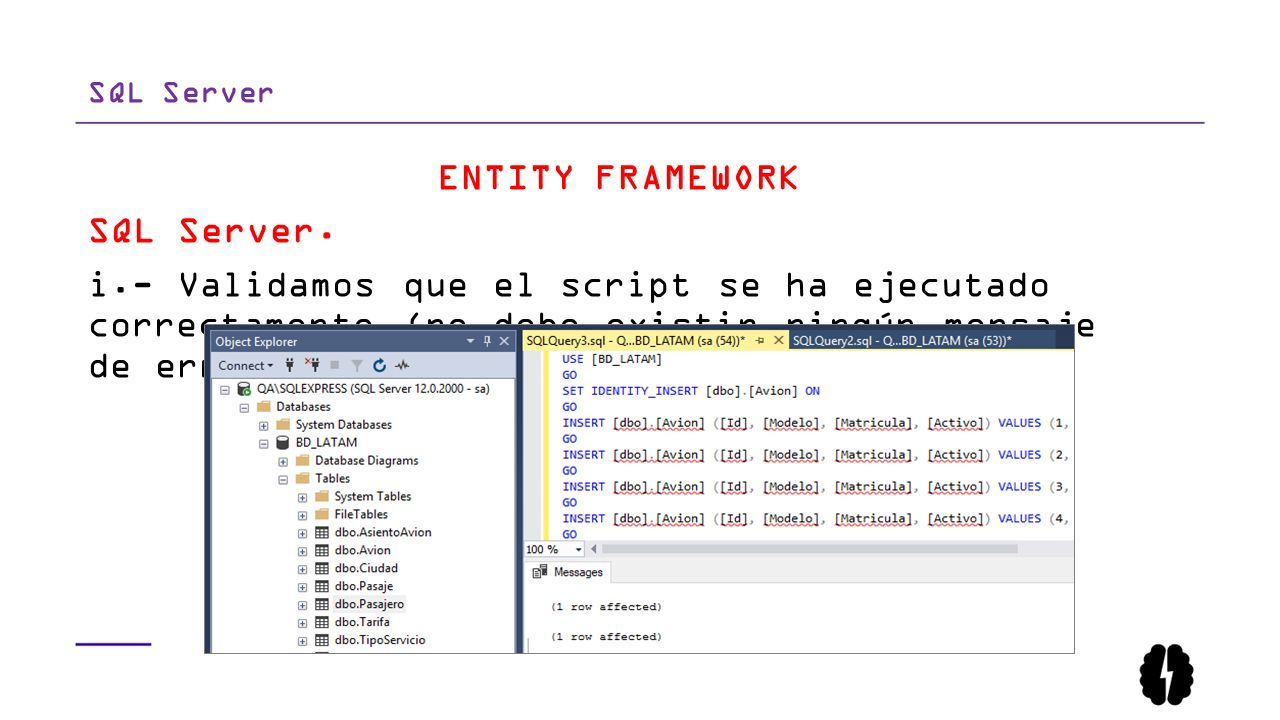Select the dbo.Pasajero table name
The height and width of the screenshot is (720, 1280).
coord(369,604)
